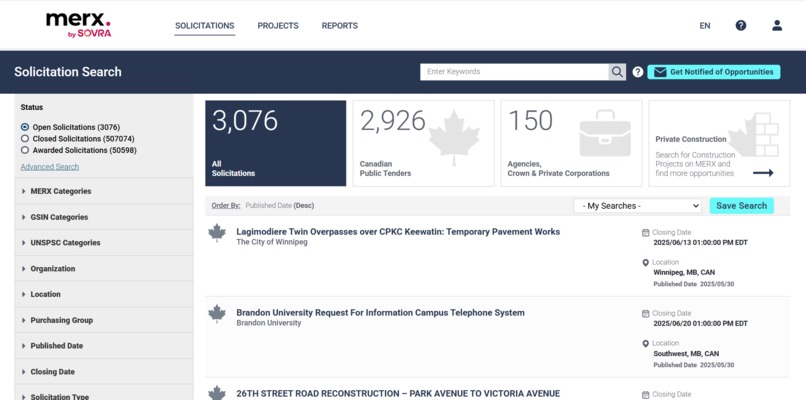Screen dimensions: 806x400
Task: Select Agencies, Crown & Private Corporations tile
Action: [572, 143]
